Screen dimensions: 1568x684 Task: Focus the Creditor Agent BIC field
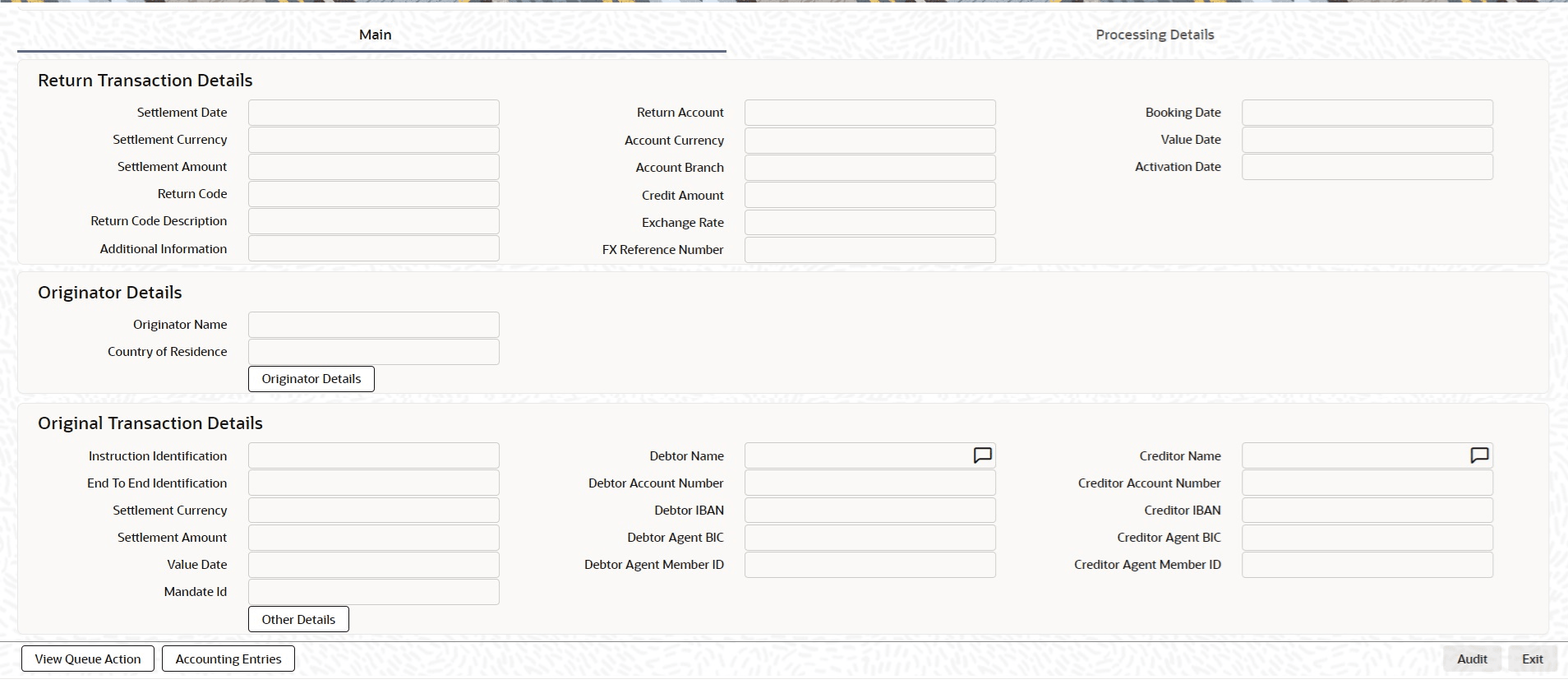(x=1367, y=538)
